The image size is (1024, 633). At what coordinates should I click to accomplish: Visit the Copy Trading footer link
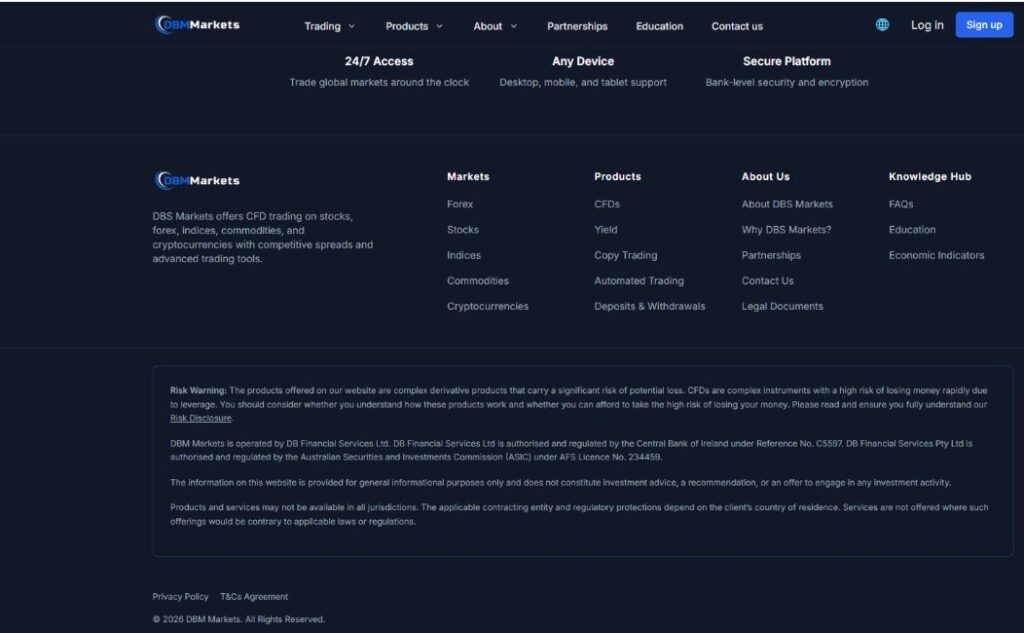pyautogui.click(x=625, y=255)
